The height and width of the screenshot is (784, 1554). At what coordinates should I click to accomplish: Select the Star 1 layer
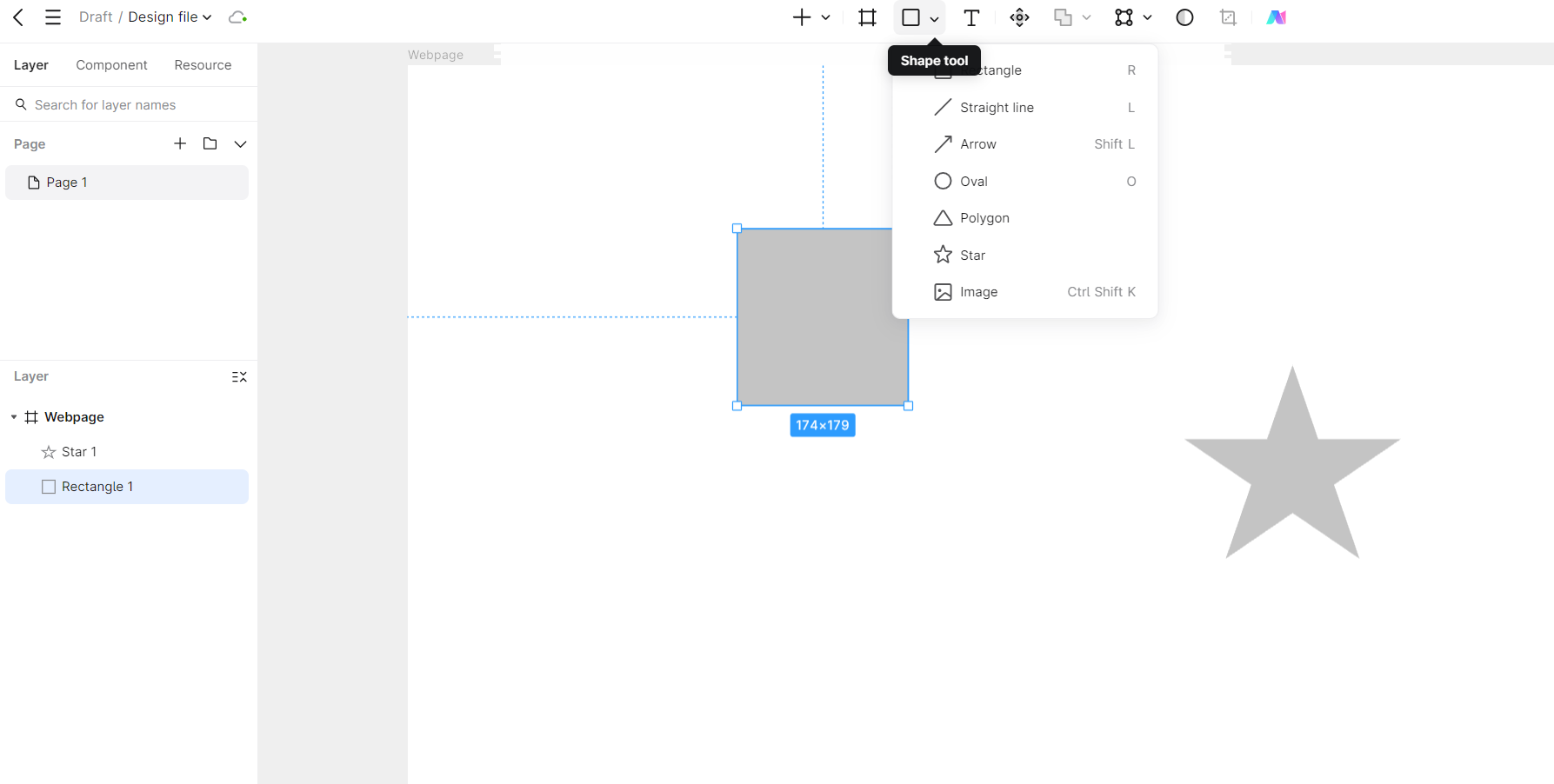[x=127, y=452]
